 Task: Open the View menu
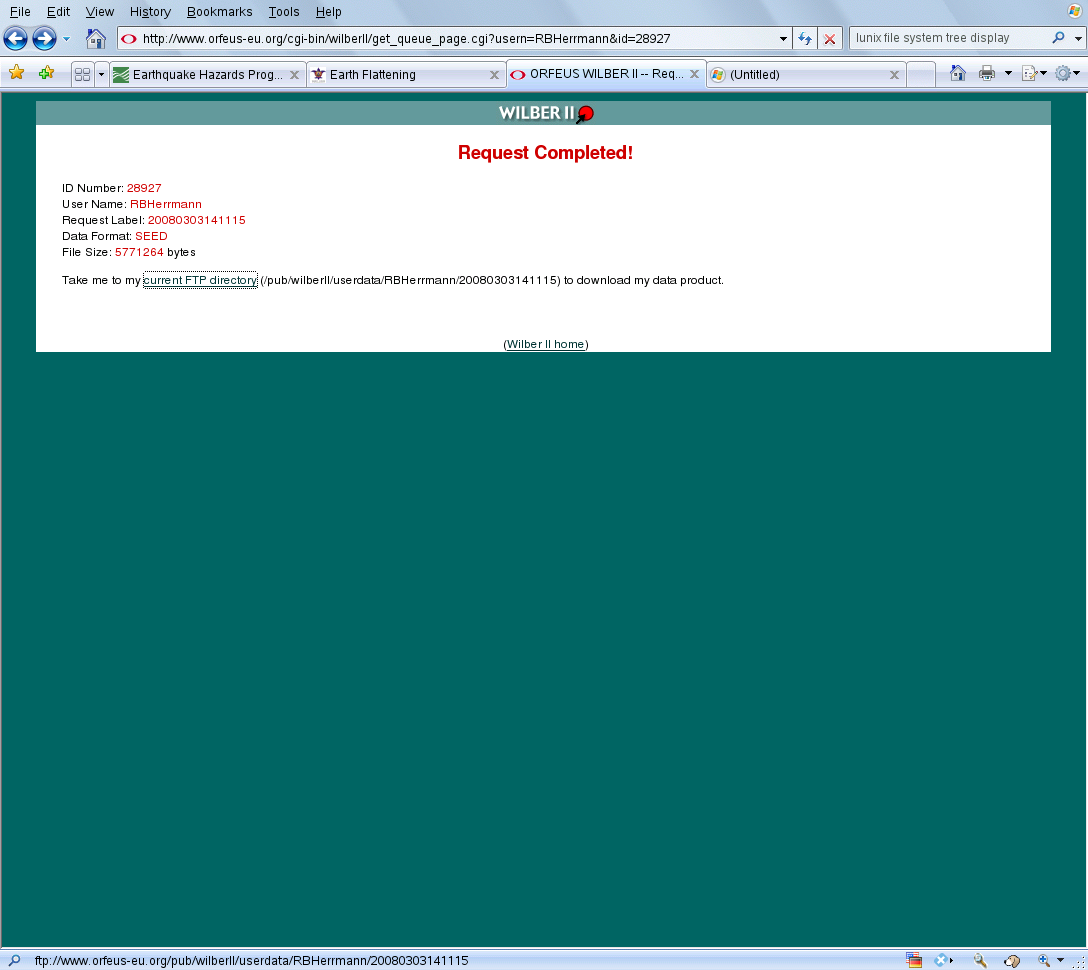(99, 12)
